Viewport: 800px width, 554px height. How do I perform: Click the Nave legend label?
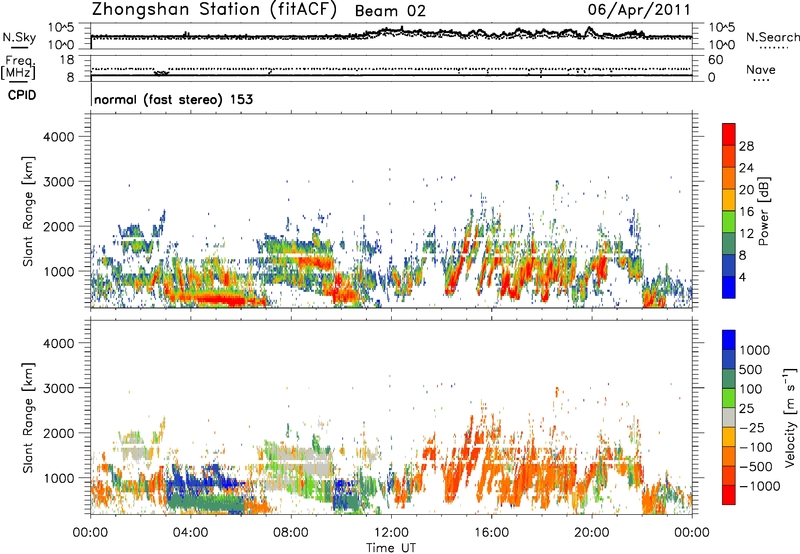coord(761,70)
